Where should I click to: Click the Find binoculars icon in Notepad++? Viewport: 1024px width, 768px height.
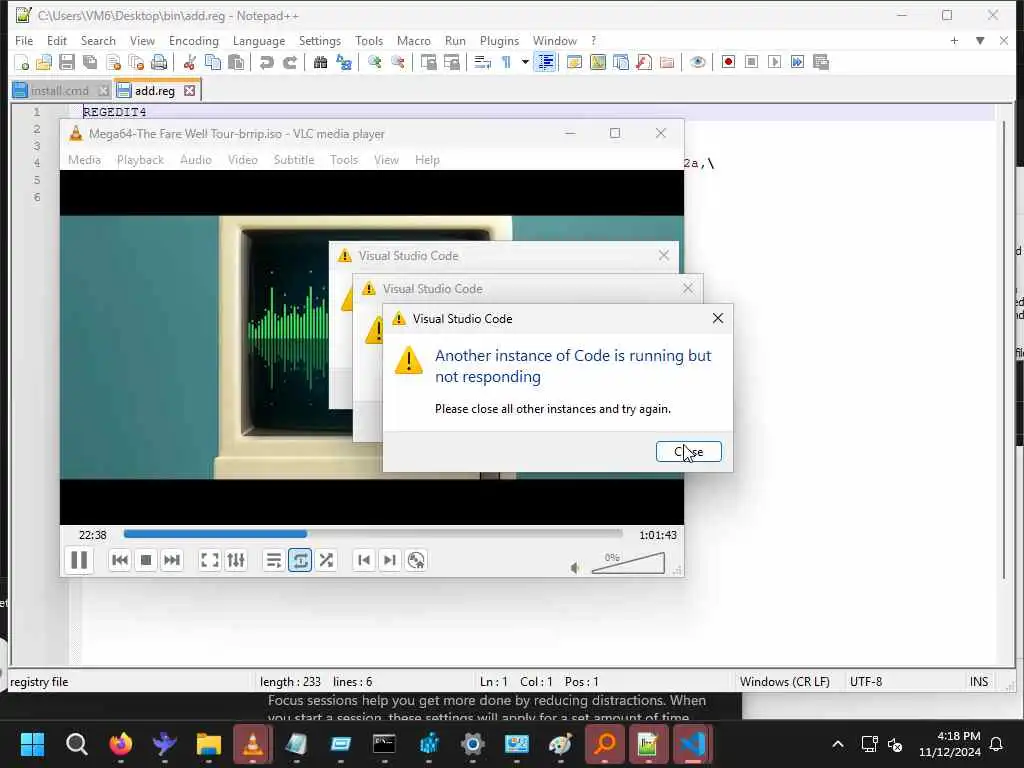pyautogui.click(x=320, y=63)
